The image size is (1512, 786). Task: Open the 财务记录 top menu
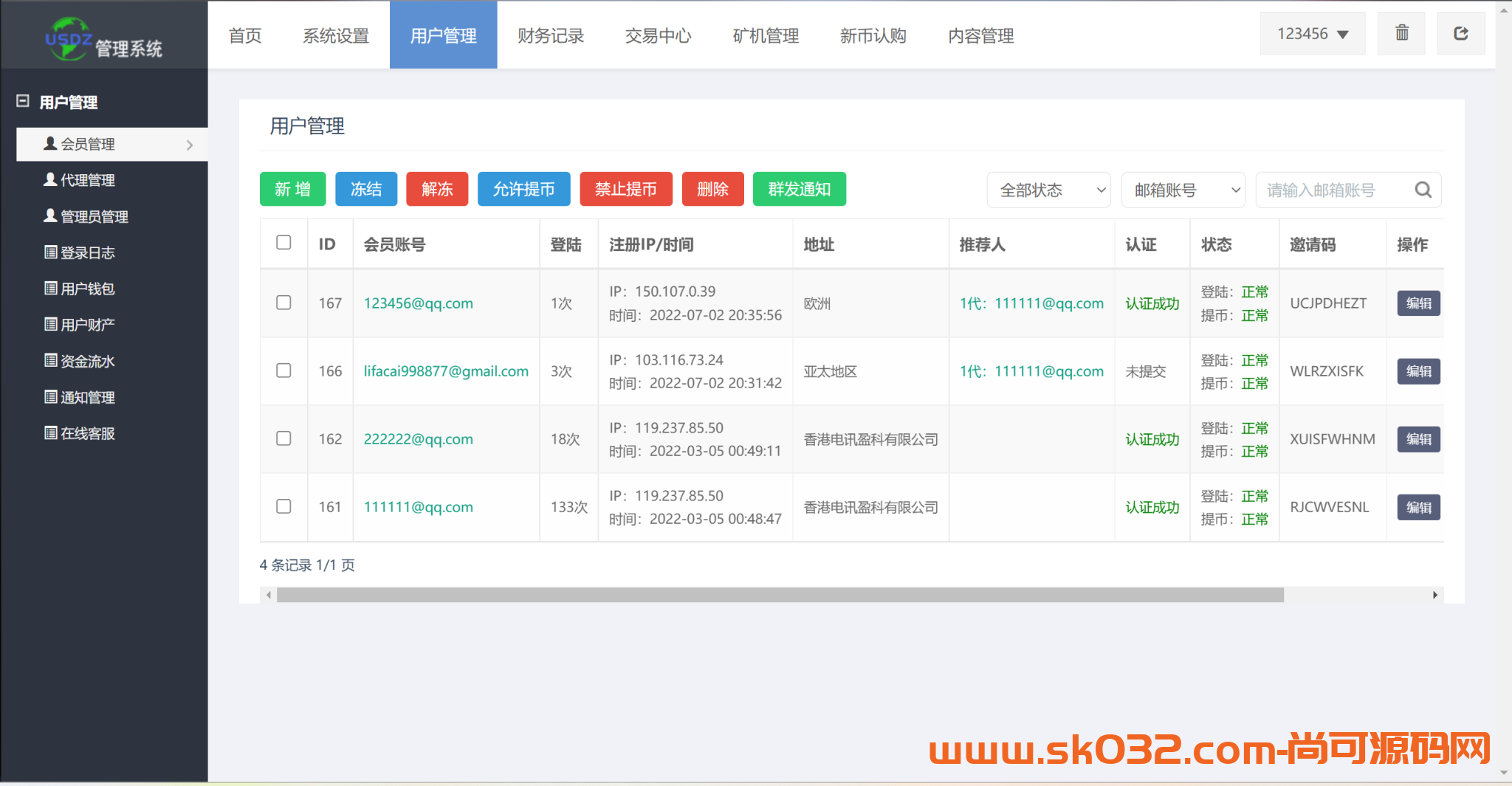[x=551, y=35]
